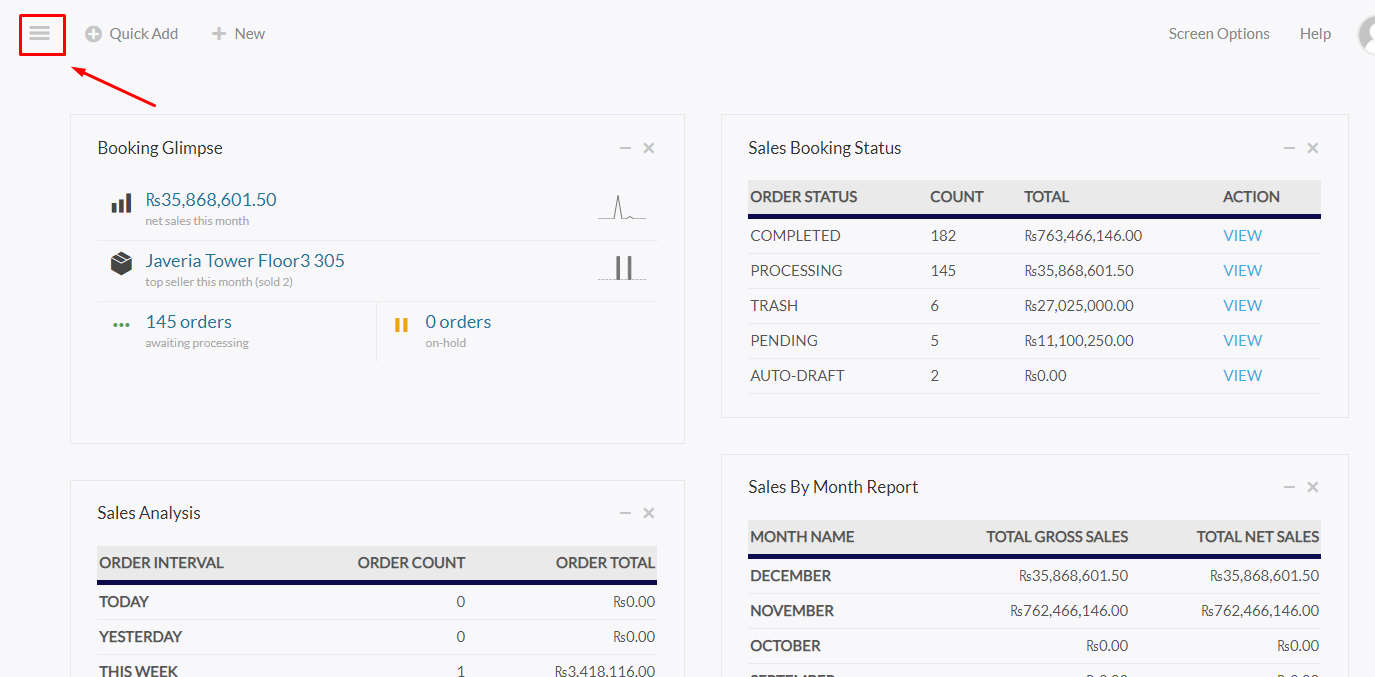Open the user avatar profile icon
The image size is (1375, 677).
[x=1366, y=35]
